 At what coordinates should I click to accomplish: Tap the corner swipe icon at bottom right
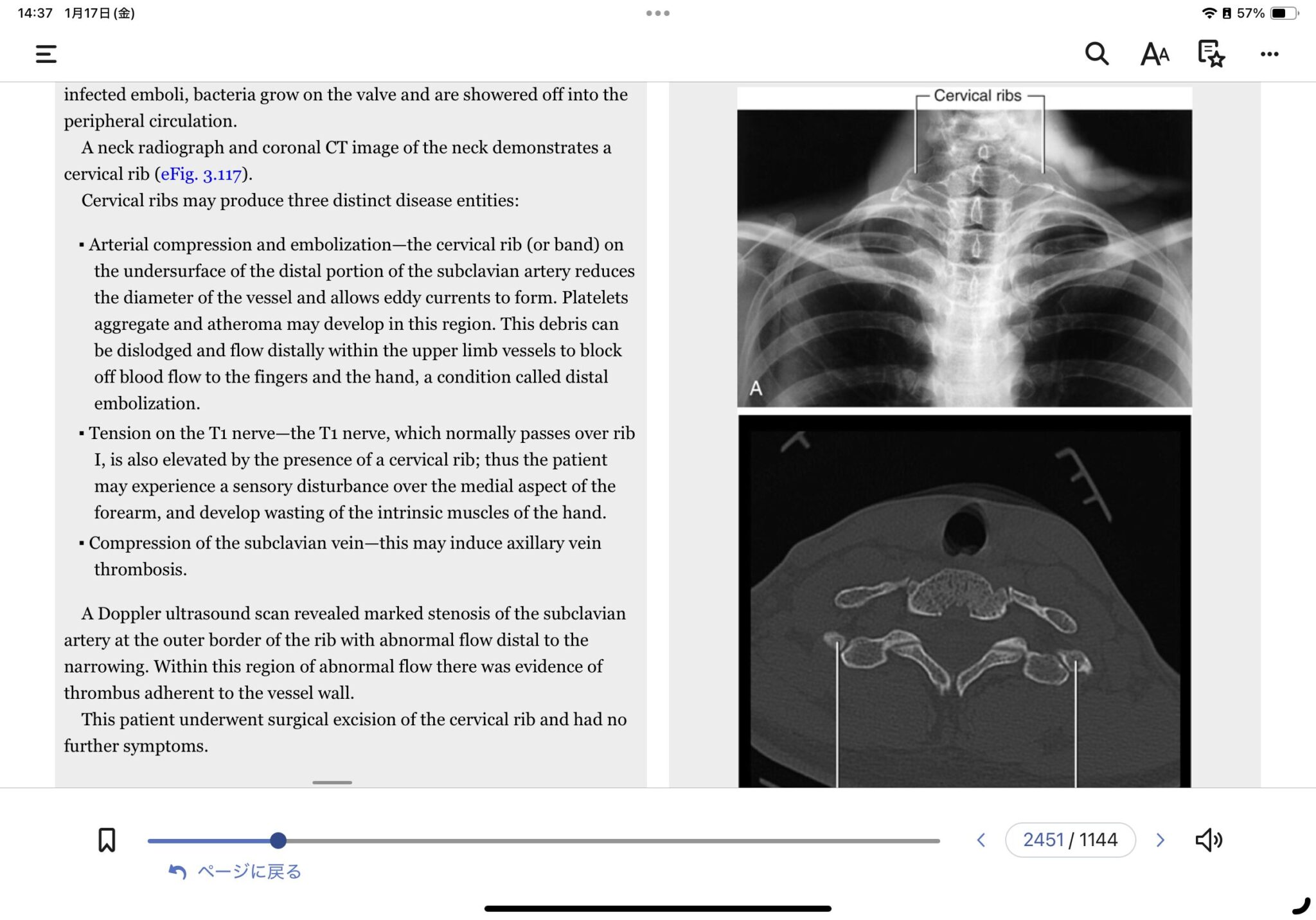(x=1301, y=906)
